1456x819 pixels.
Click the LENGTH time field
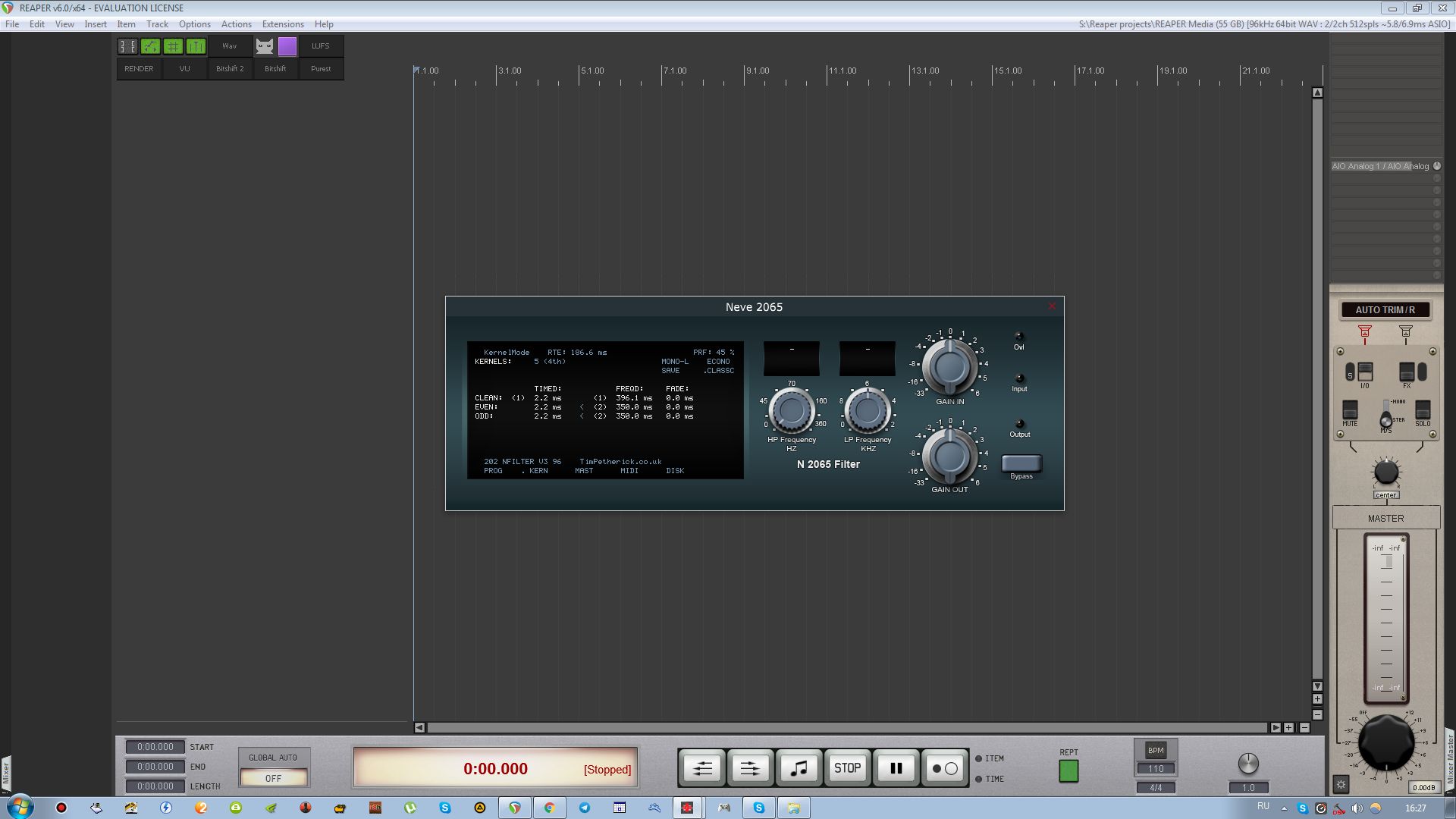155,786
